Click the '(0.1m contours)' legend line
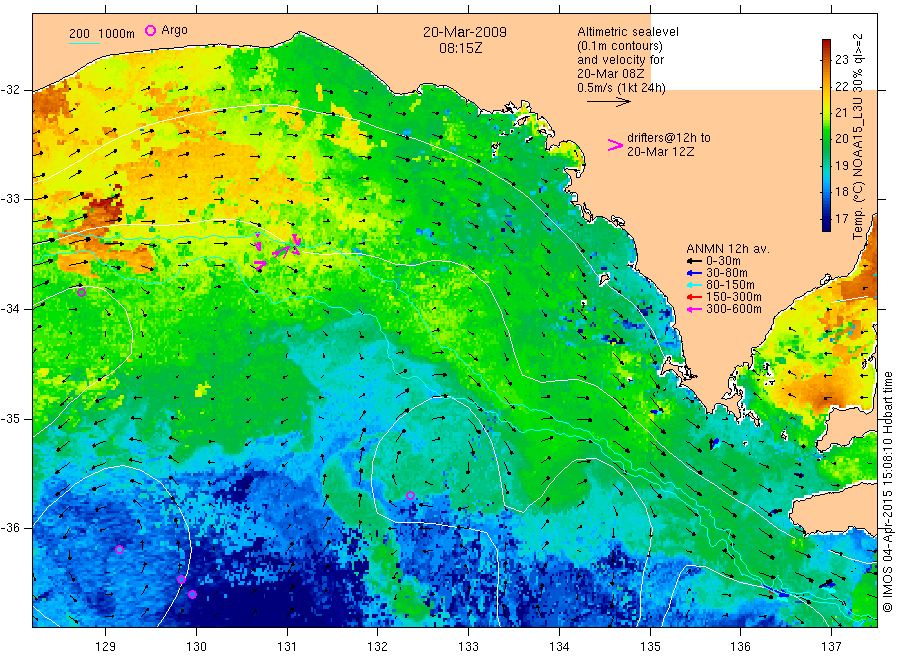 coord(620,46)
